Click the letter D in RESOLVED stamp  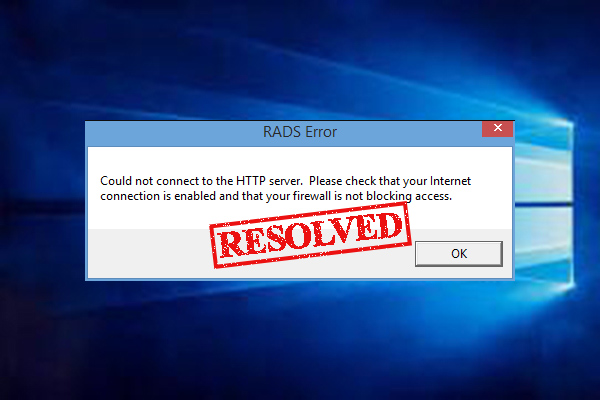click(389, 225)
